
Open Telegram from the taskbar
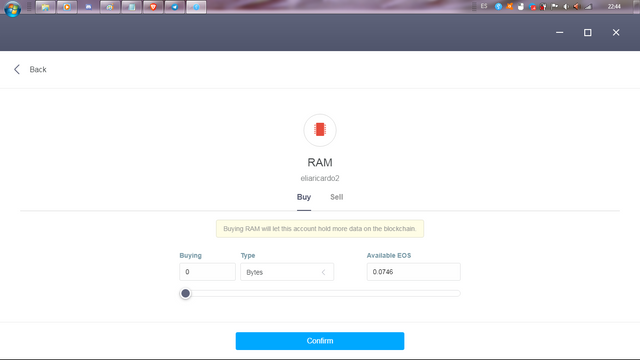(175, 7)
